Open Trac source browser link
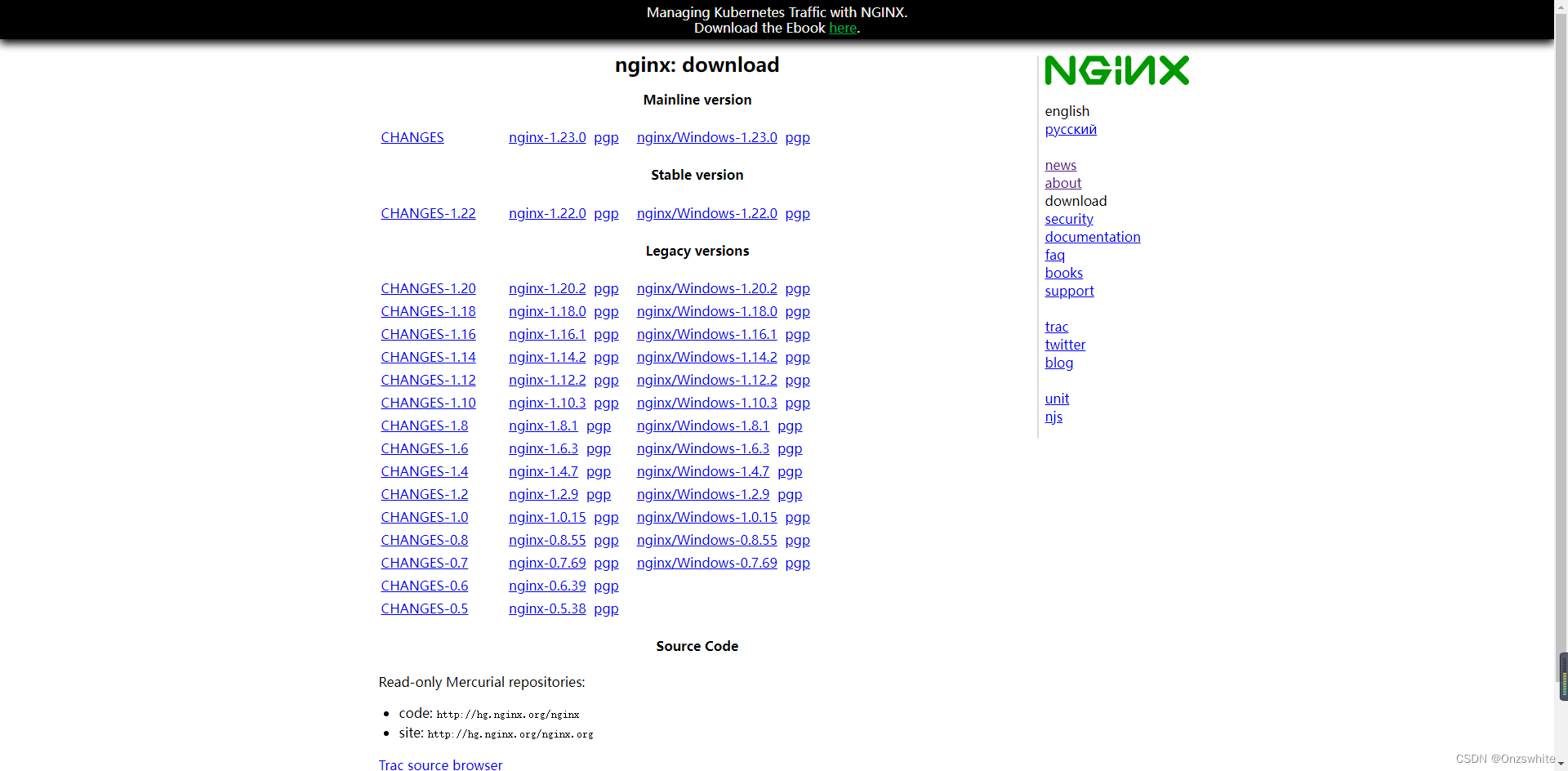Image resolution: width=1568 pixels, height=771 pixels. [440, 764]
